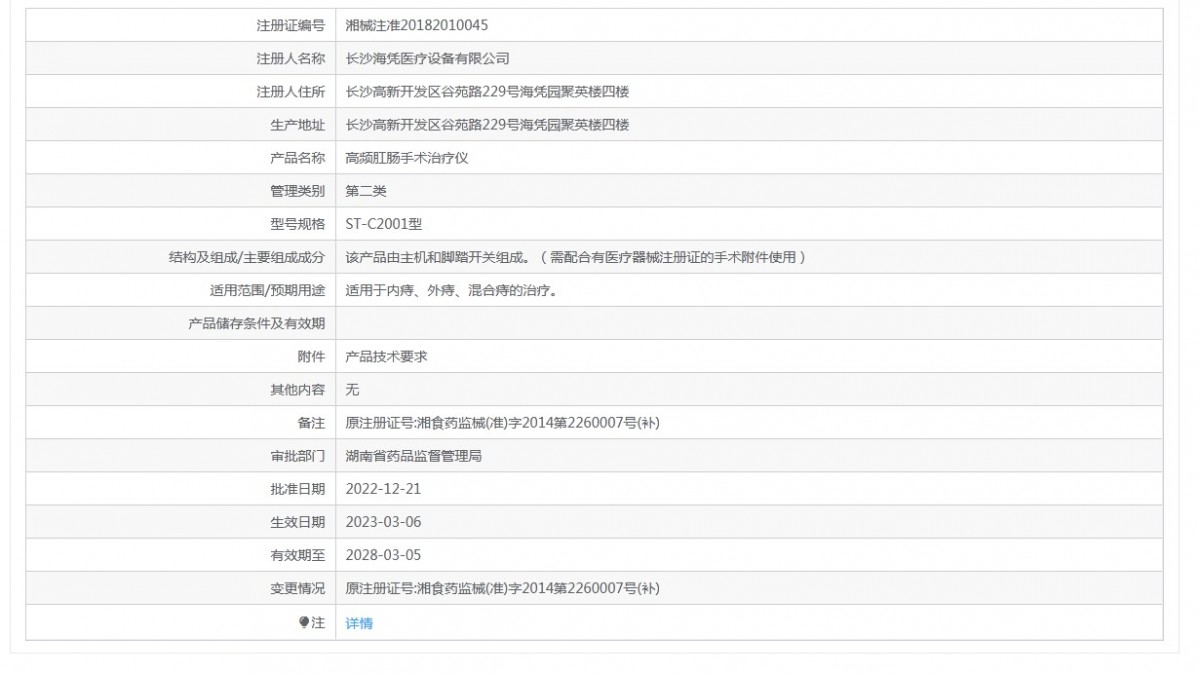Click the 变更情况 label
1200x674 pixels.
click(298, 588)
